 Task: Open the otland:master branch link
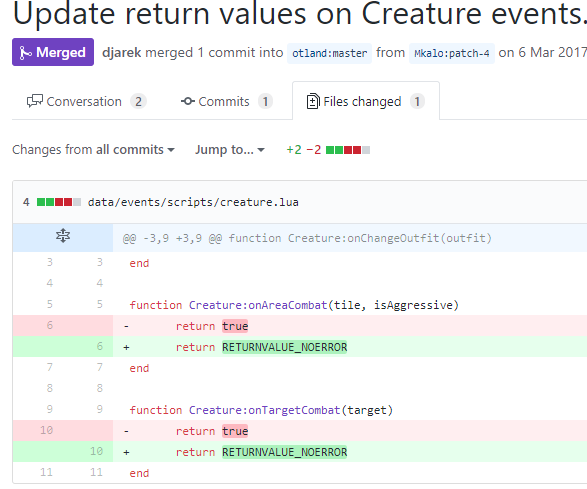click(x=329, y=53)
